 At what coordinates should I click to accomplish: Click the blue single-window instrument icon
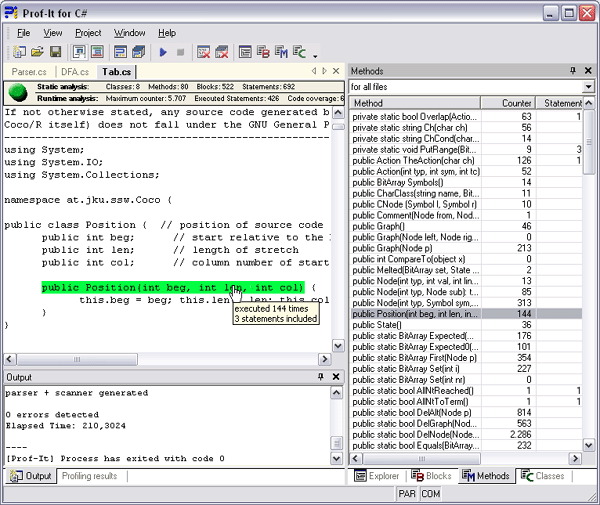121,52
